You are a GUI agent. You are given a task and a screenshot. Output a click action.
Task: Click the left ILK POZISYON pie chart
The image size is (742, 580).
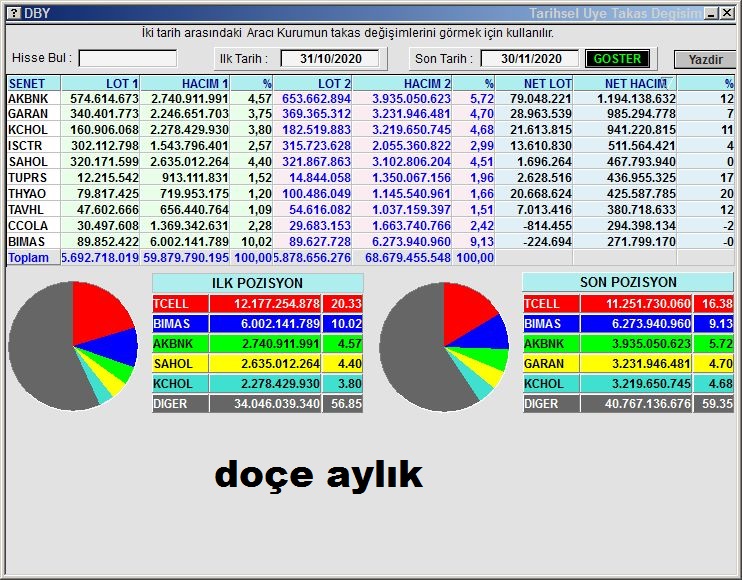(x=73, y=346)
